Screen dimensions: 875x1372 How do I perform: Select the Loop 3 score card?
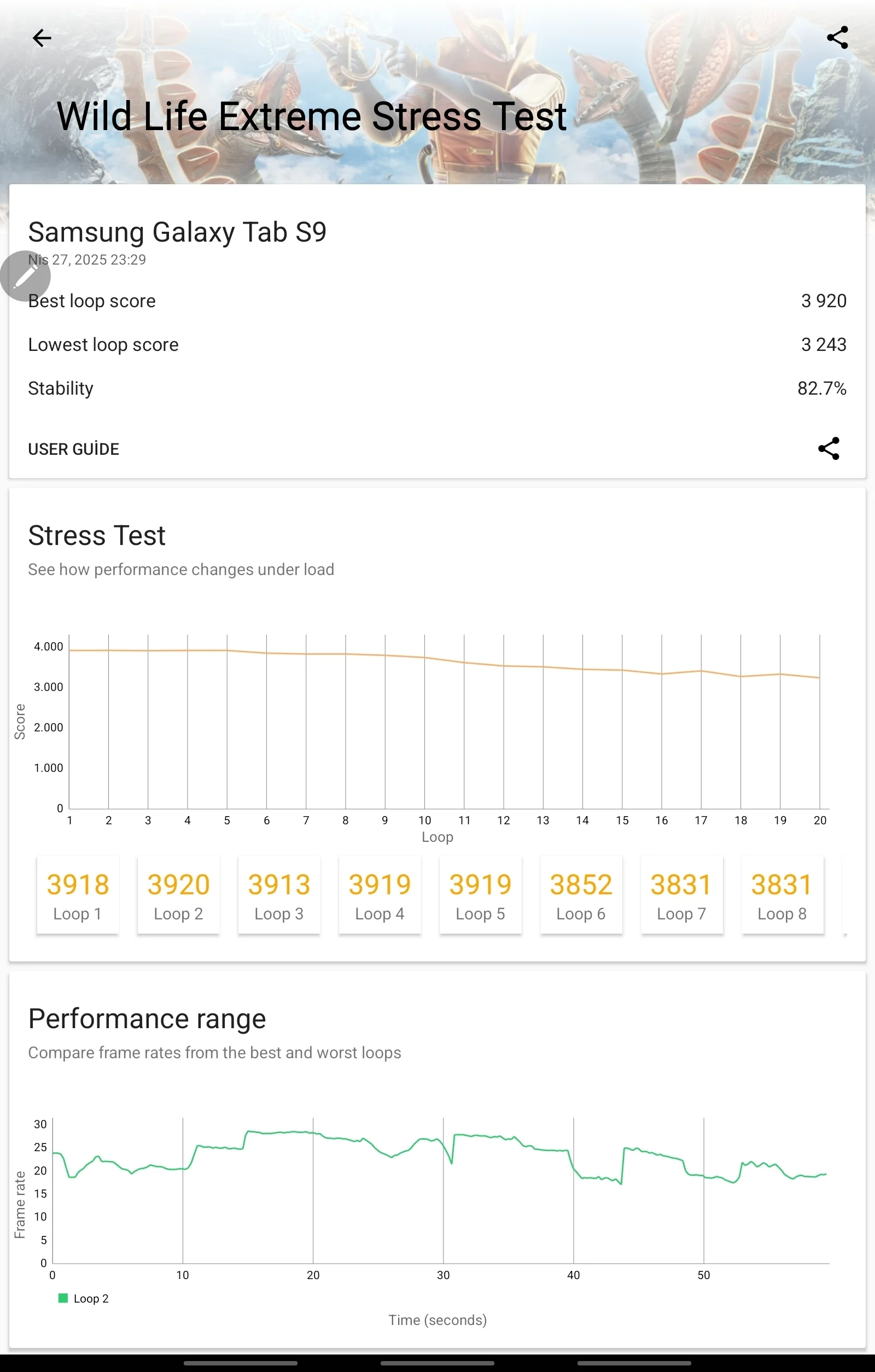coord(279,895)
